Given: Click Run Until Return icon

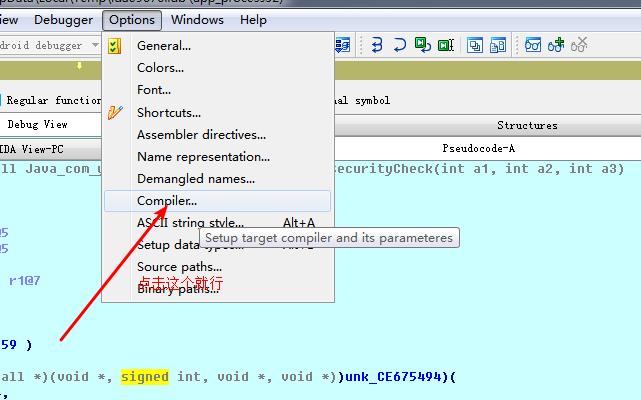Looking at the screenshot, I should click(423, 45).
